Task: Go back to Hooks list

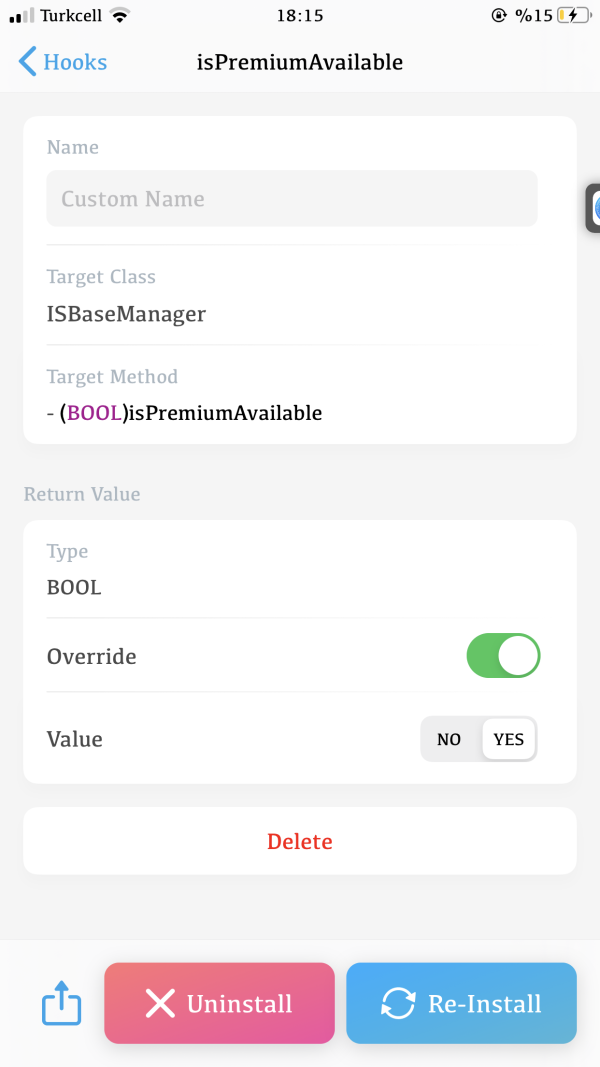Action: (x=74, y=62)
